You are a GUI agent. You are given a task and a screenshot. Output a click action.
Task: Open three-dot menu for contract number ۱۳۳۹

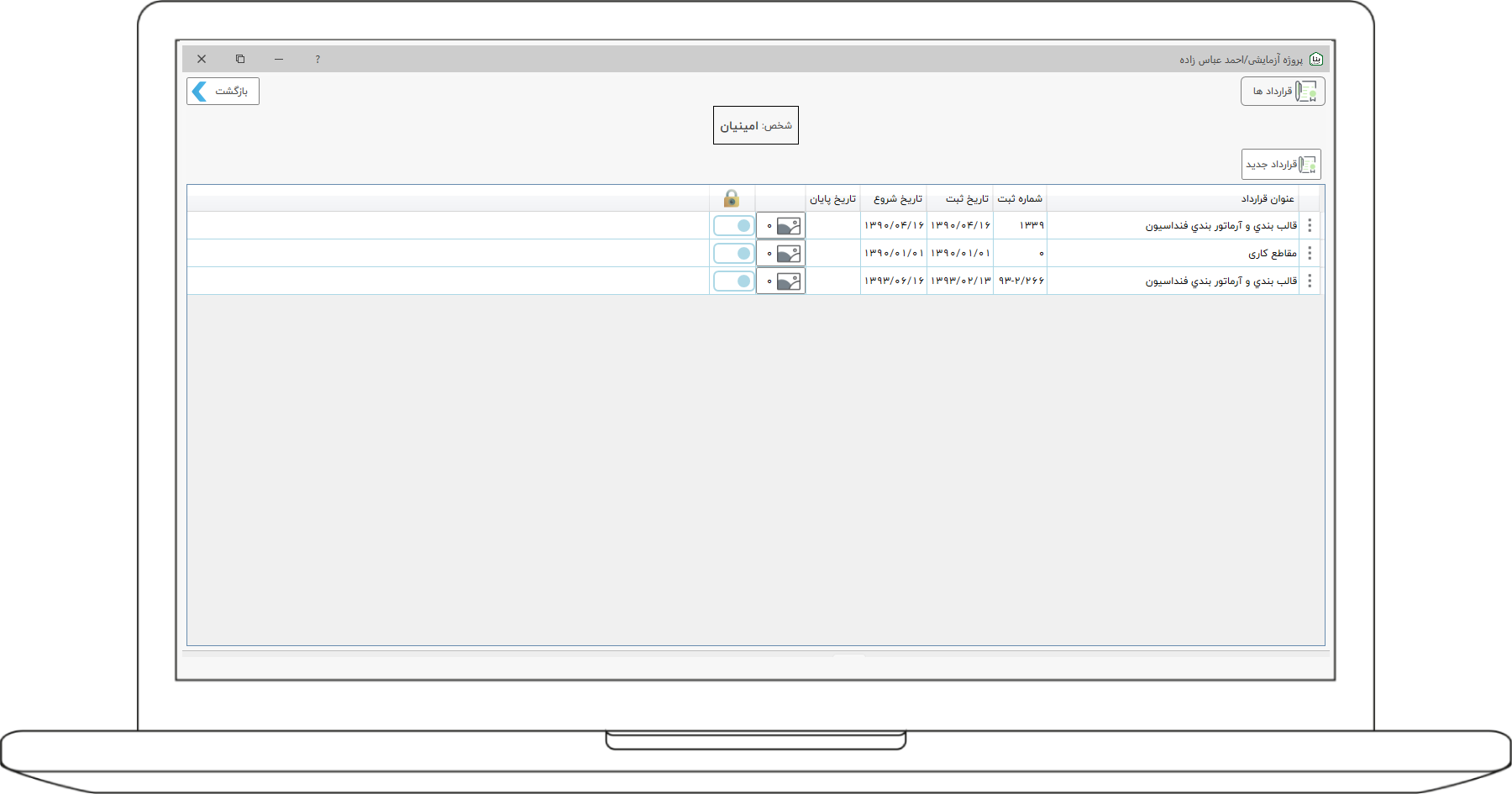tap(1310, 225)
